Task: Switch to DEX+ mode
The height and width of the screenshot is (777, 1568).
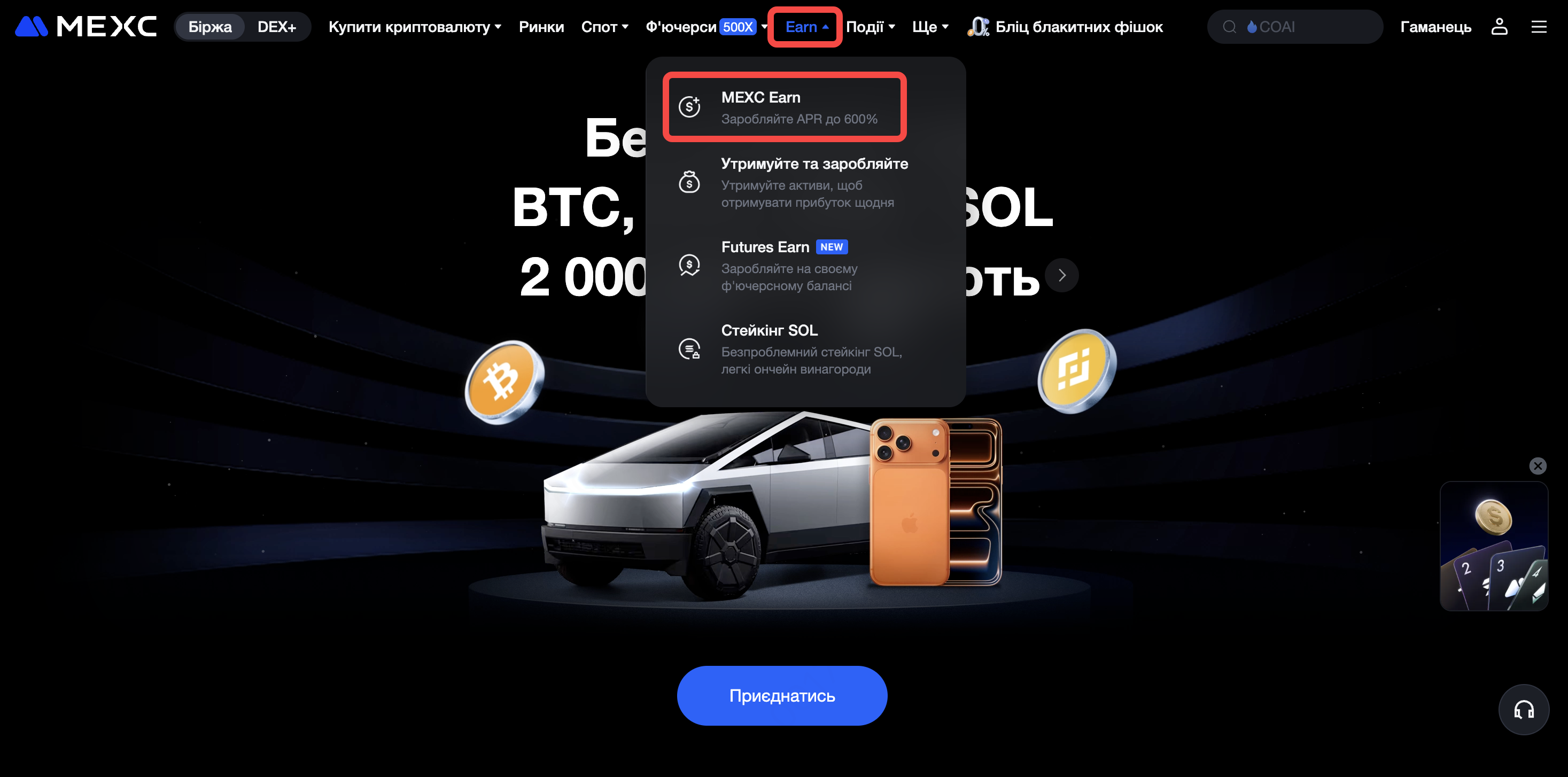Action: coord(277,27)
